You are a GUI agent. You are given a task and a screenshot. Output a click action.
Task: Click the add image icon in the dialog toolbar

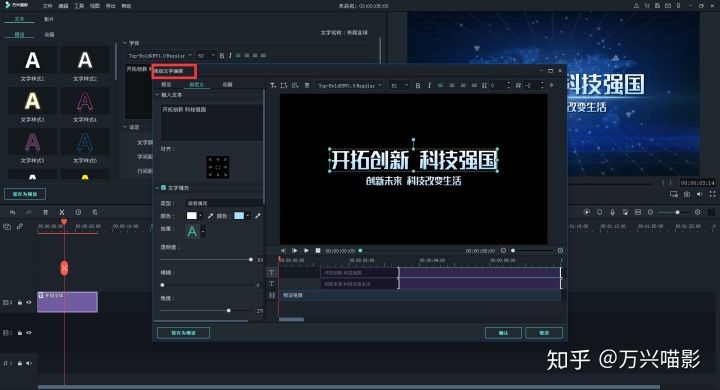(x=295, y=85)
